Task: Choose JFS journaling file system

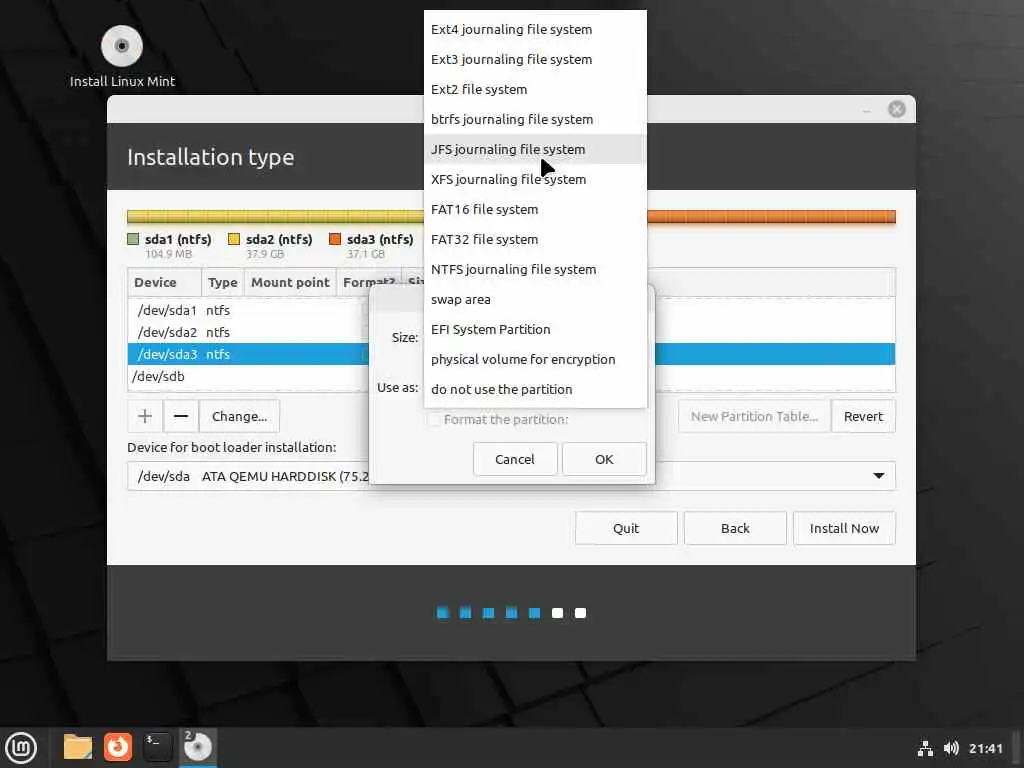Action: tap(535, 150)
